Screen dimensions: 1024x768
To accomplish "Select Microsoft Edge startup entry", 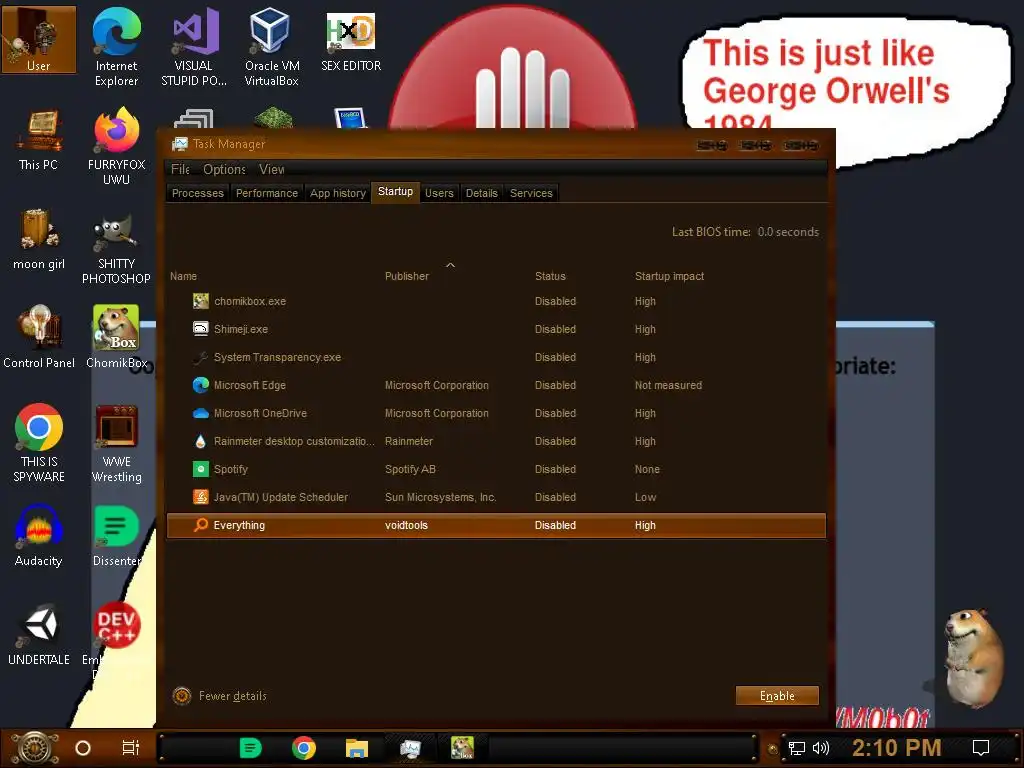I will tap(496, 385).
